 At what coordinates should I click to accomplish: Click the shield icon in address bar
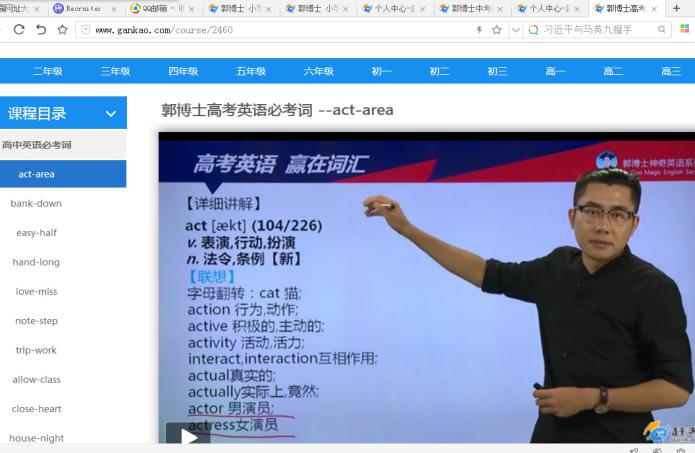click(x=86, y=30)
